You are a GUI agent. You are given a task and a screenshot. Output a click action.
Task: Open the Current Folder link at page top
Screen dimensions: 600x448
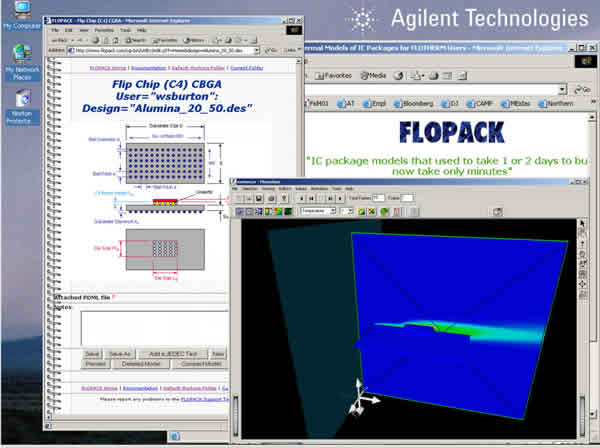coord(246,68)
